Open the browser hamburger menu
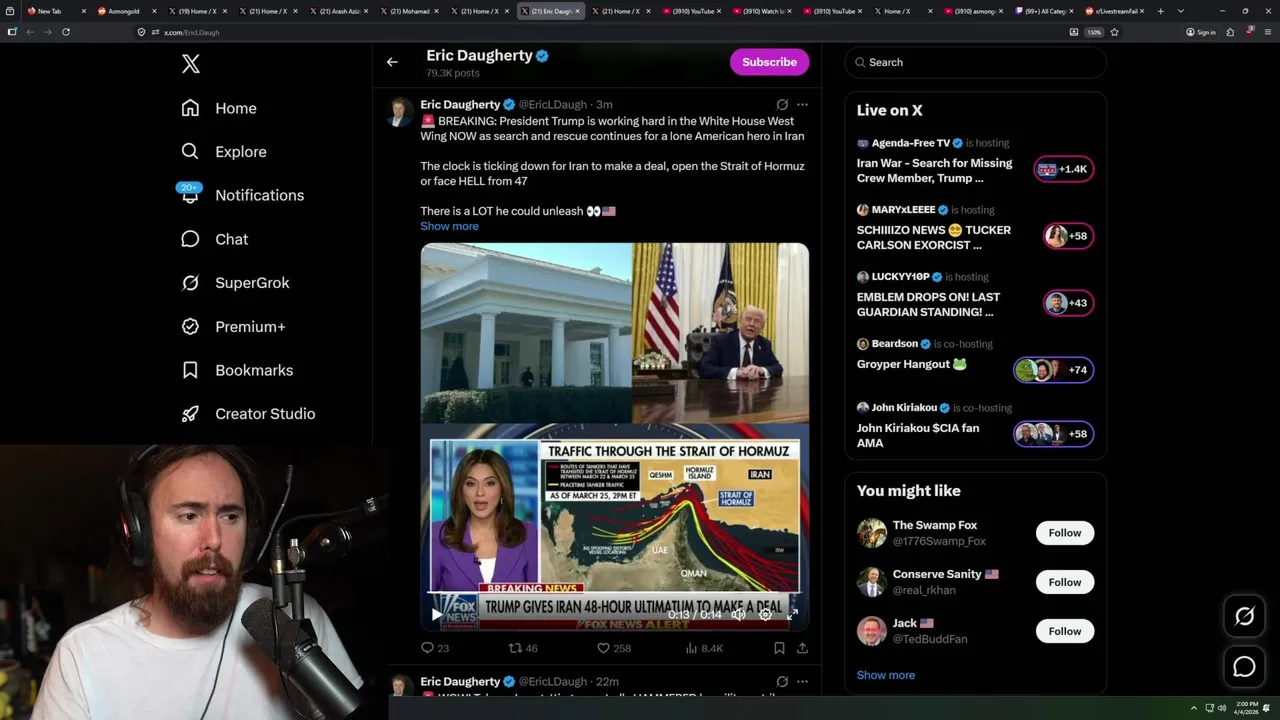 tap(1267, 32)
